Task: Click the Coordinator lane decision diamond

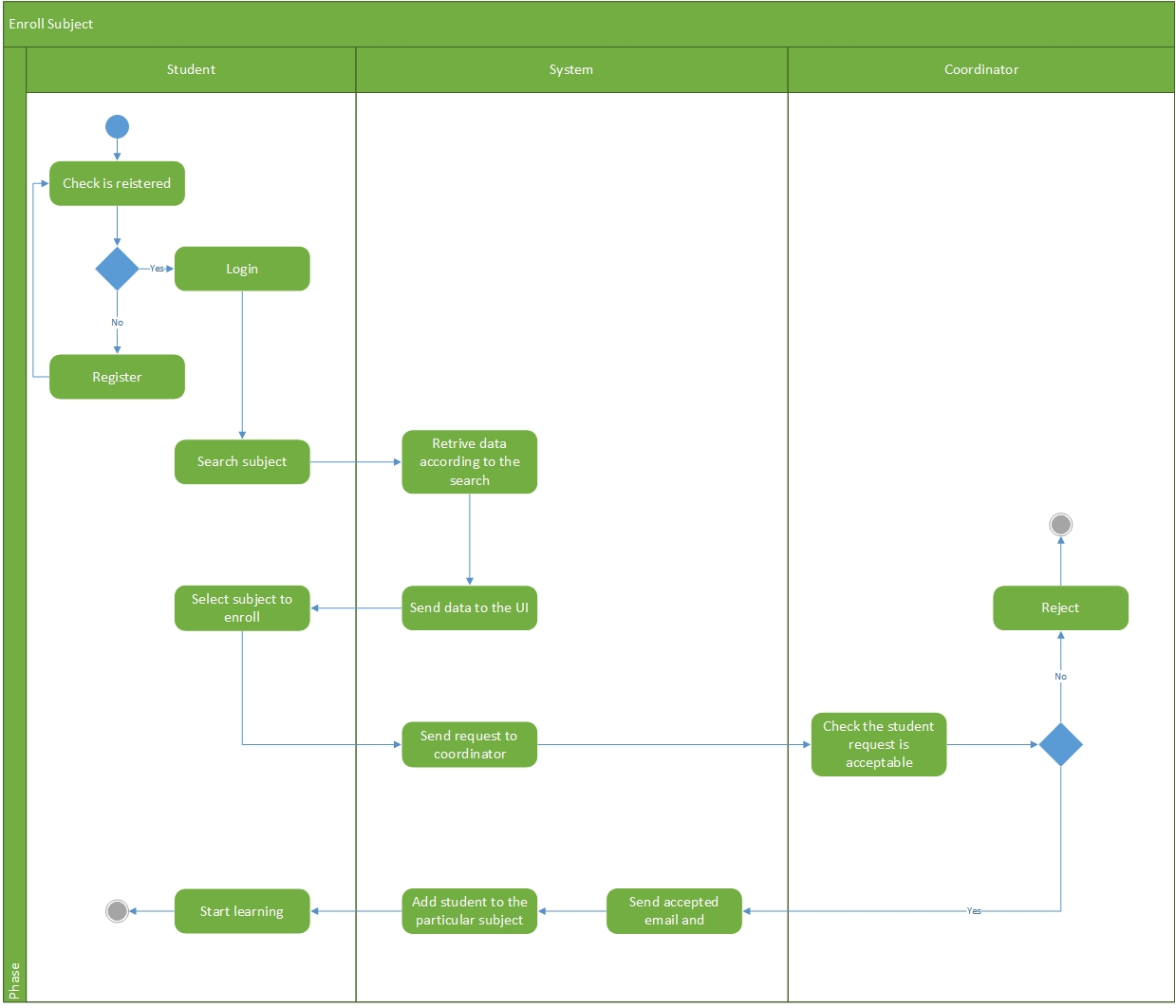Action: [1061, 744]
